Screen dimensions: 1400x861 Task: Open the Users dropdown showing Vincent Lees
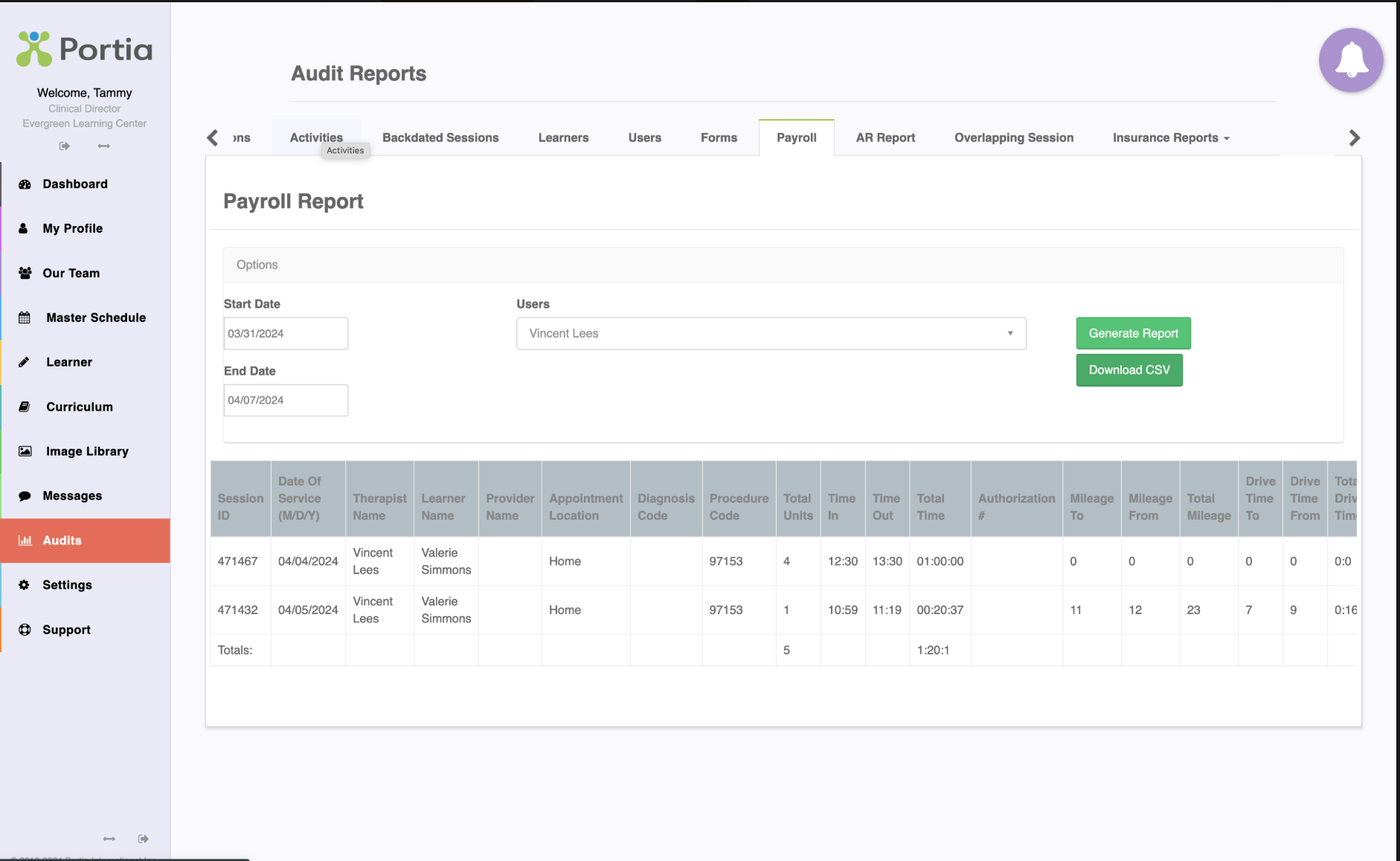pyautogui.click(x=771, y=333)
